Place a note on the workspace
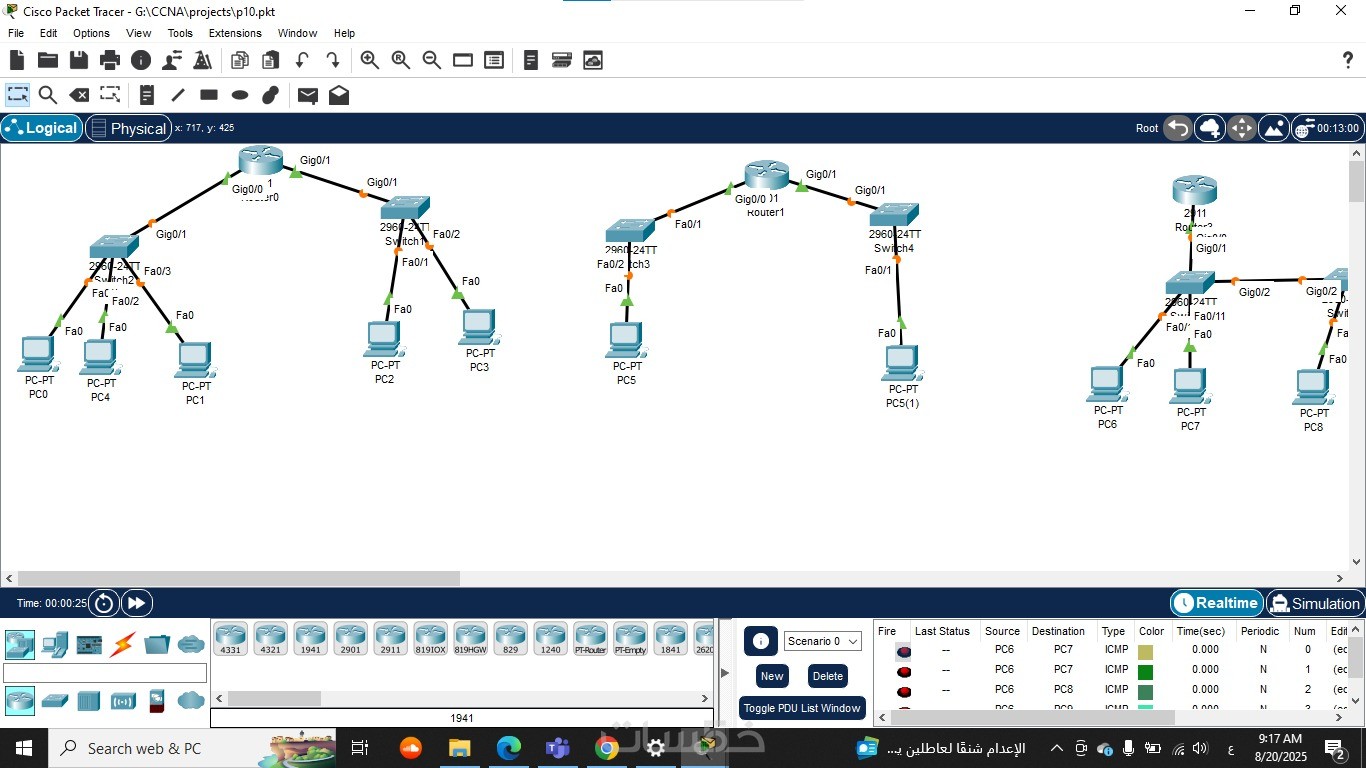 (147, 95)
